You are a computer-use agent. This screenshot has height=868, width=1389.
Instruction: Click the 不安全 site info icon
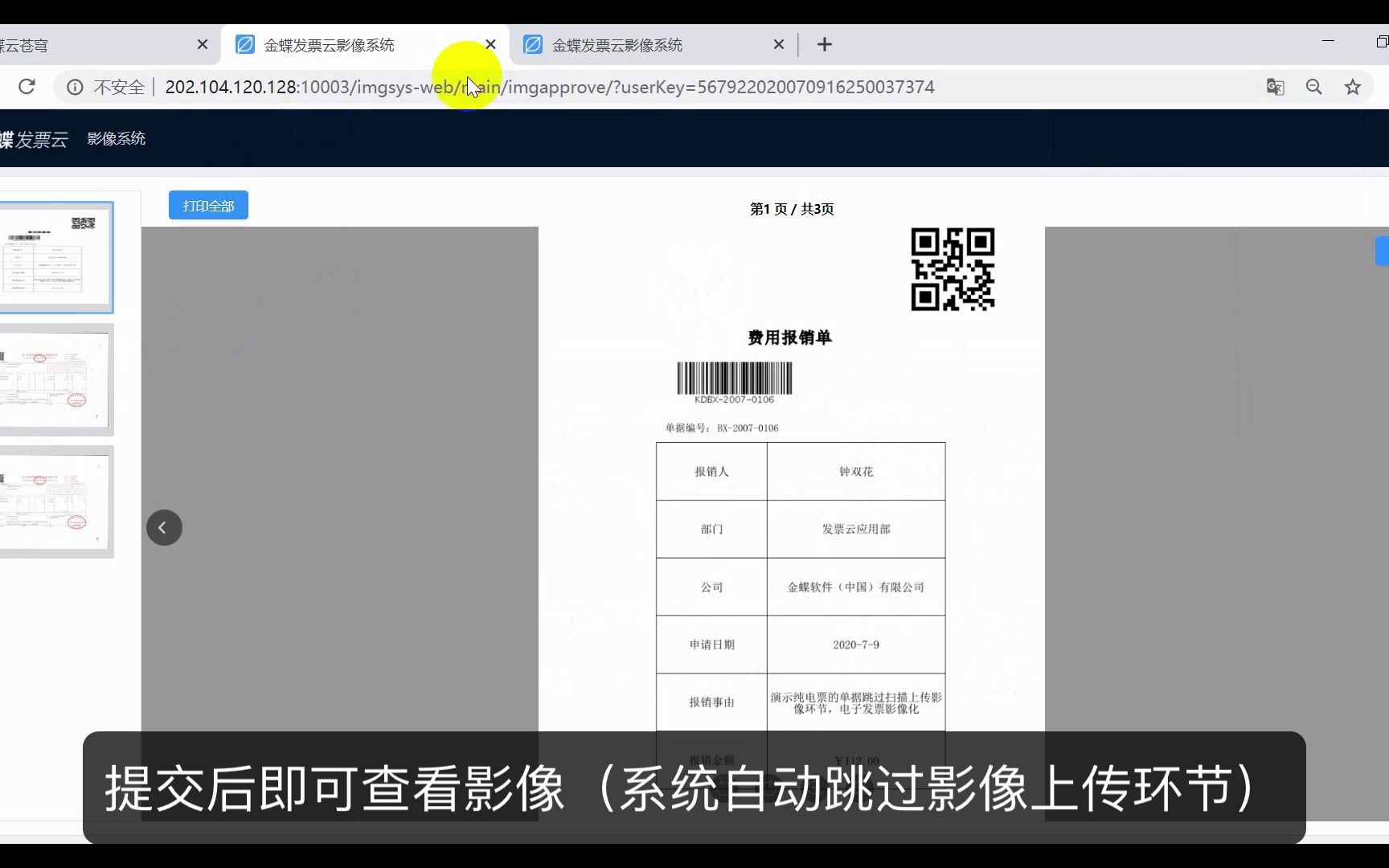75,87
